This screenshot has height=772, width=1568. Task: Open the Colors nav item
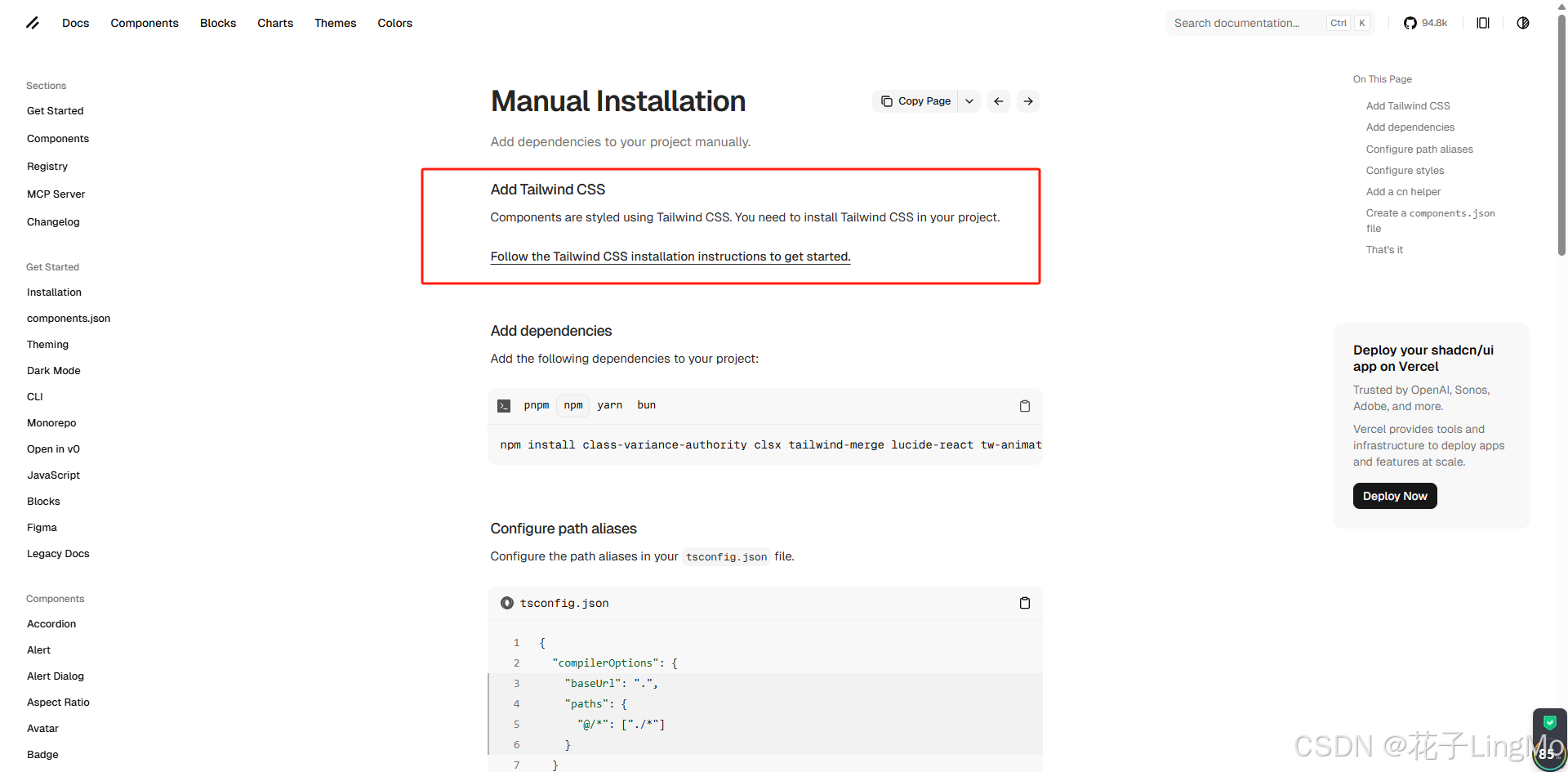(x=394, y=23)
